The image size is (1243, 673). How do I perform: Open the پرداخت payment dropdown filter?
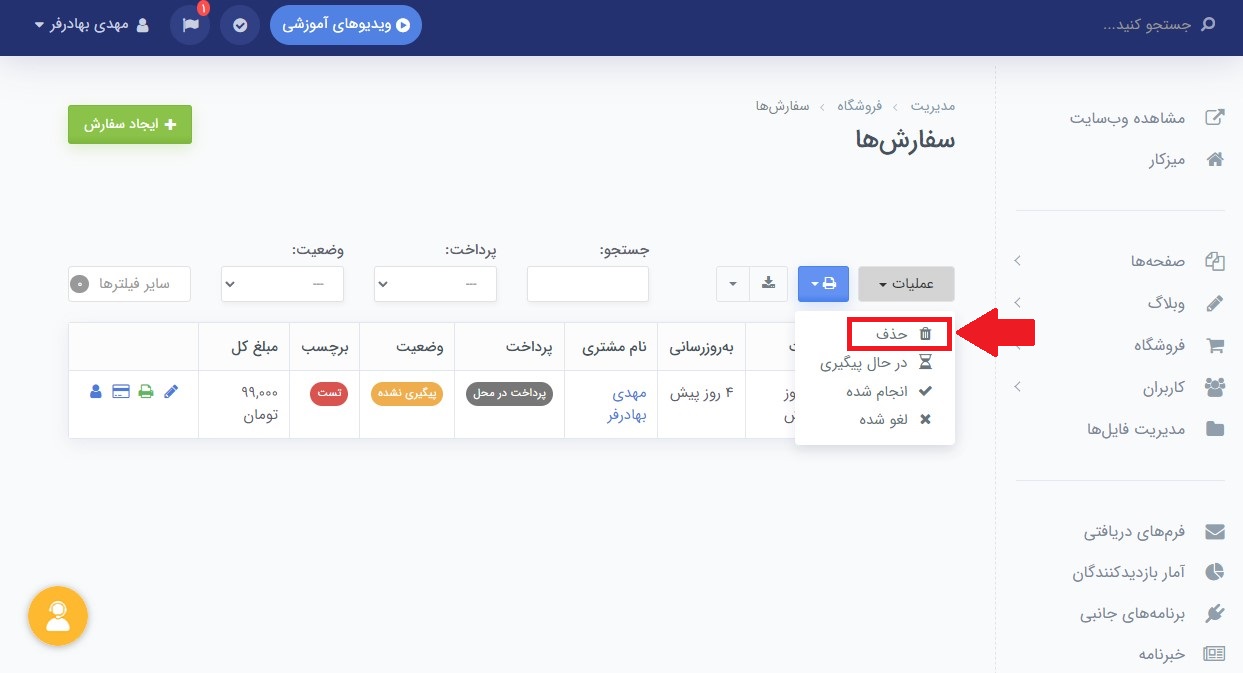(x=435, y=284)
